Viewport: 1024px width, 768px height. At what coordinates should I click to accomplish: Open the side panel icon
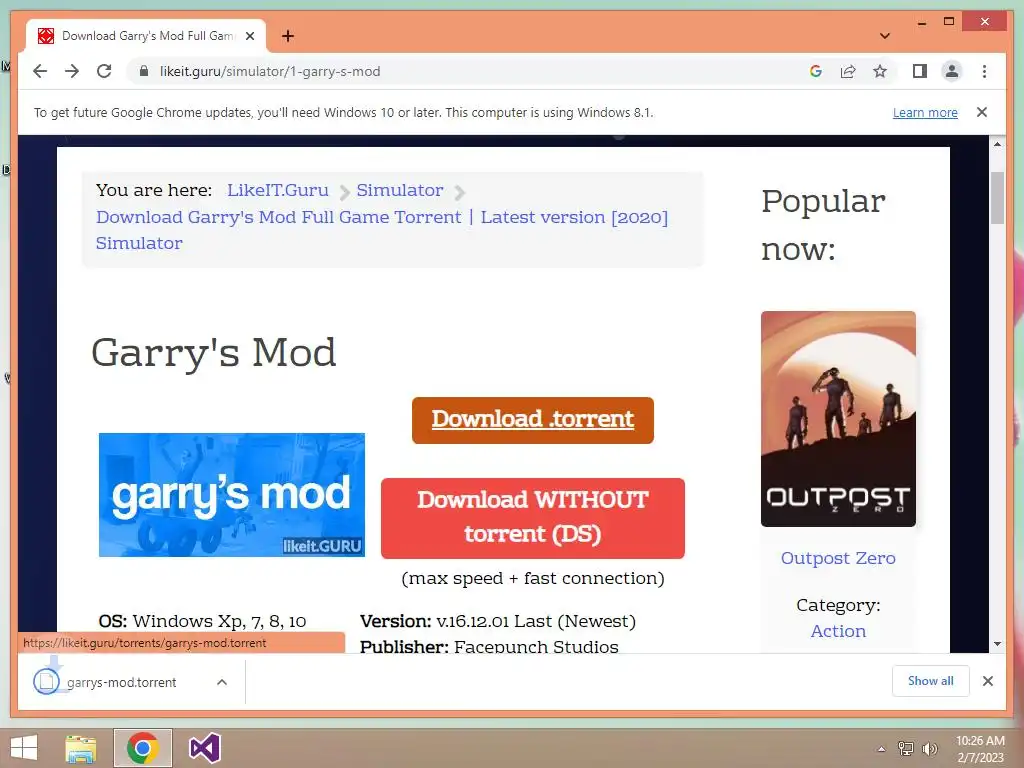(x=920, y=71)
